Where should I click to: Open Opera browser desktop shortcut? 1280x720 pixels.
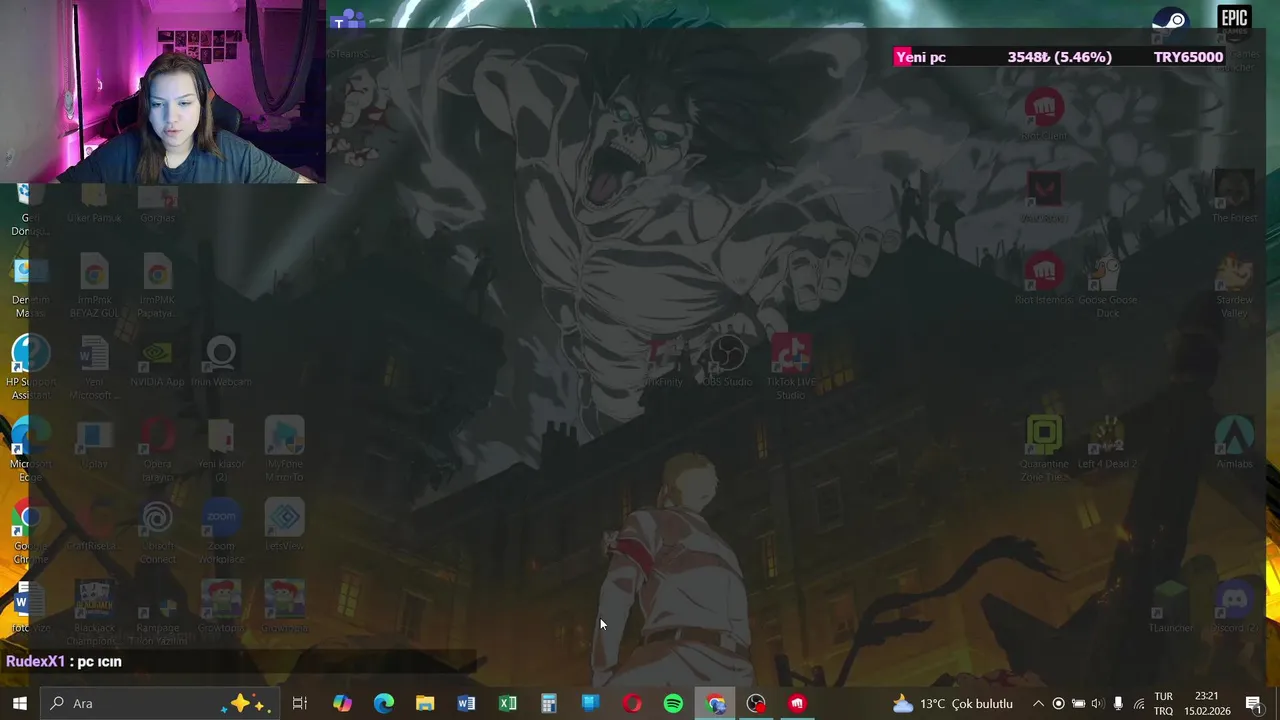point(157,450)
